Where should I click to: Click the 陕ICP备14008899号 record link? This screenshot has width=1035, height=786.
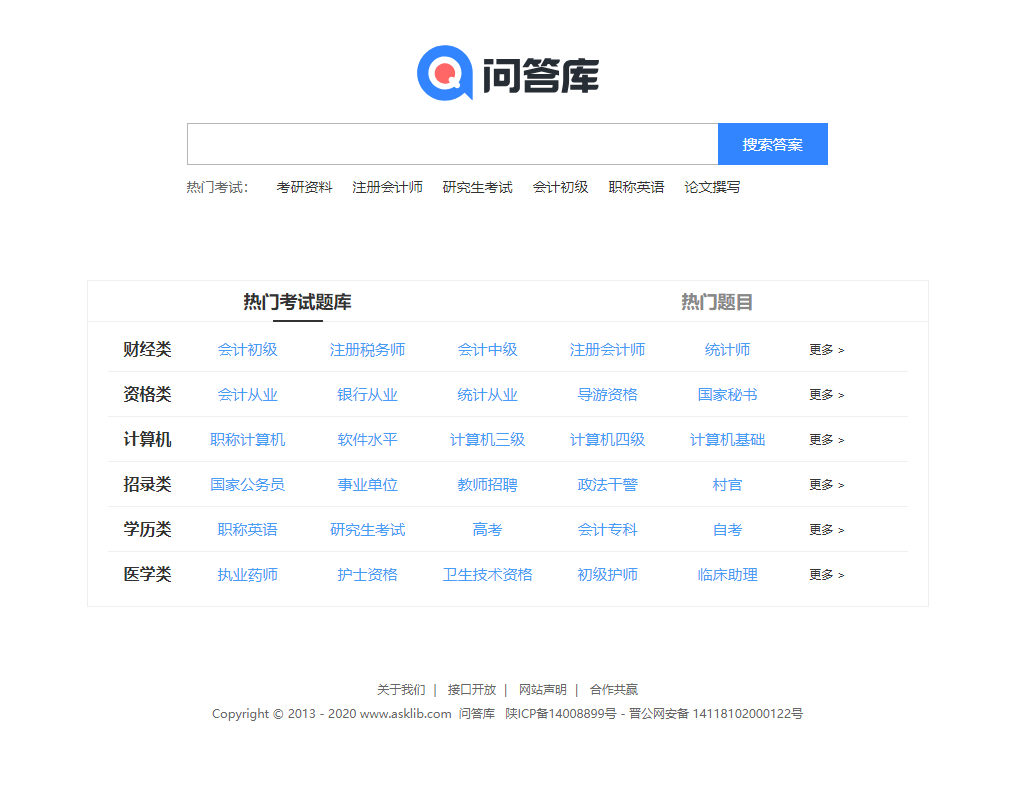click(561, 713)
